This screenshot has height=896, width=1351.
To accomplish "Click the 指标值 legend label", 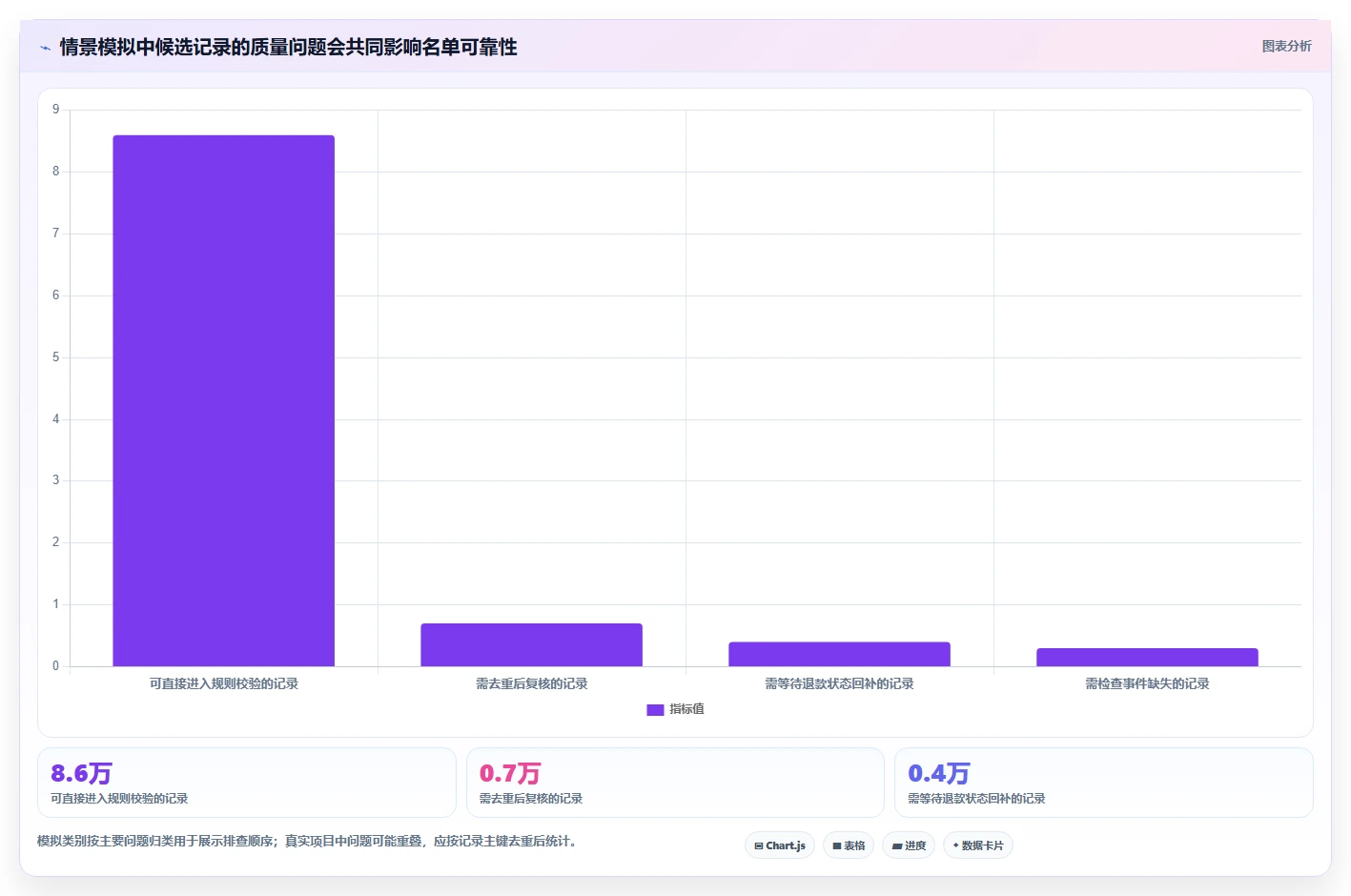I will pos(686,709).
